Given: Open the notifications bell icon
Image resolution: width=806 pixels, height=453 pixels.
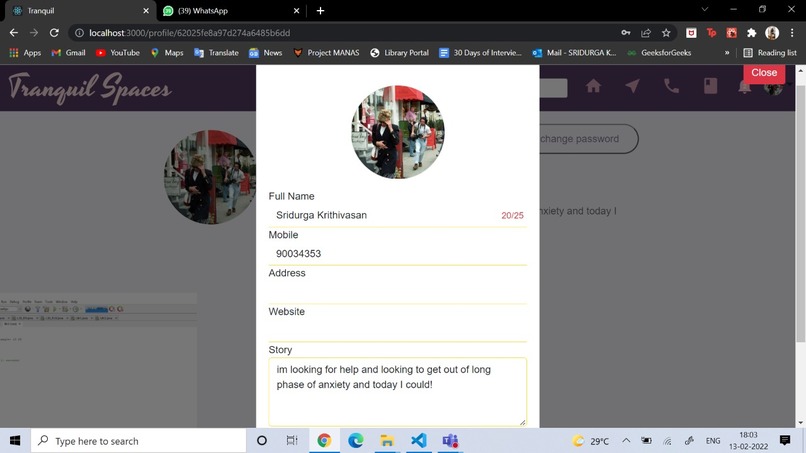Looking at the screenshot, I should pyautogui.click(x=744, y=88).
